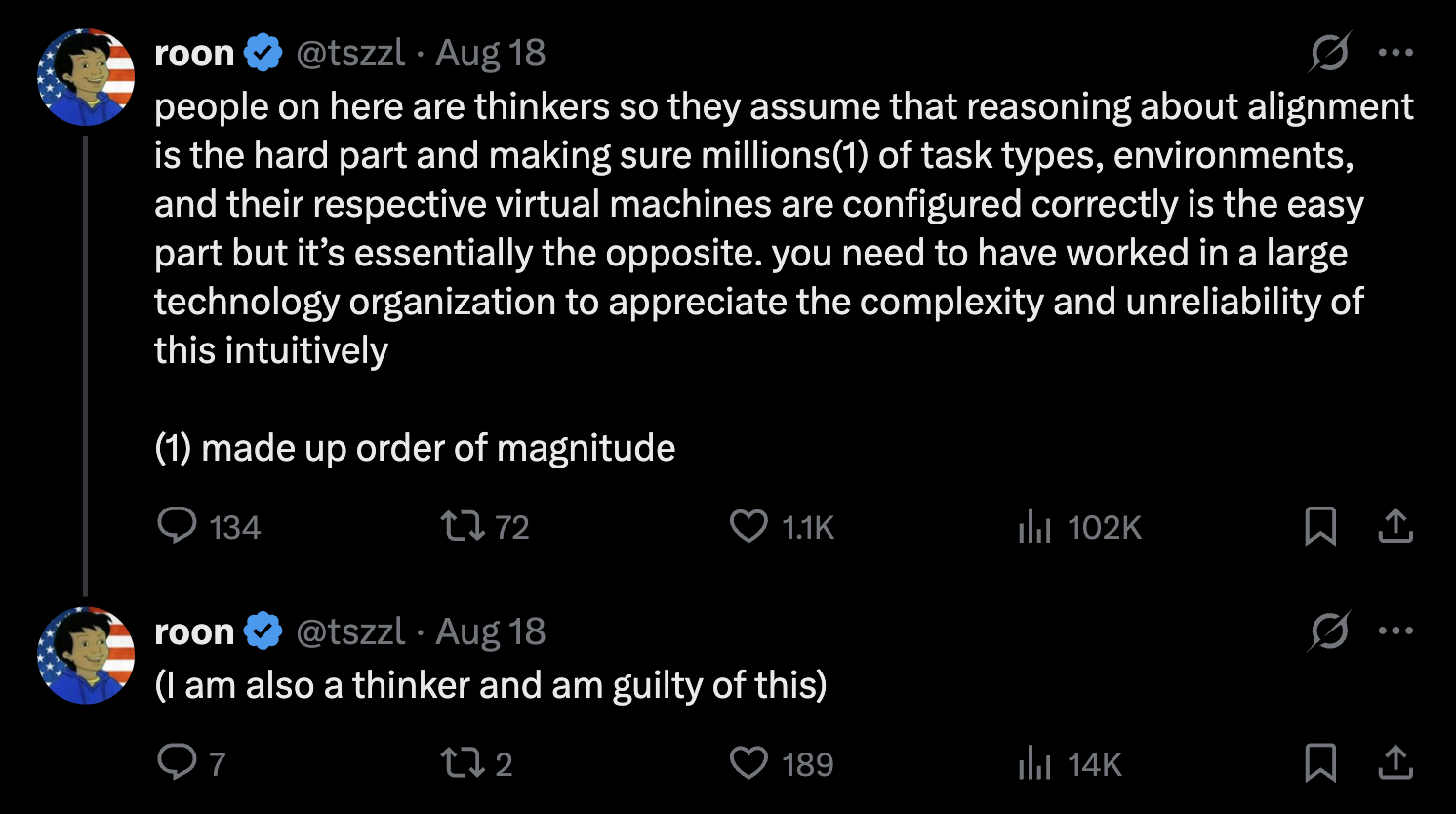Share the second tweet via share icon
The image size is (1456, 814).
[1395, 761]
